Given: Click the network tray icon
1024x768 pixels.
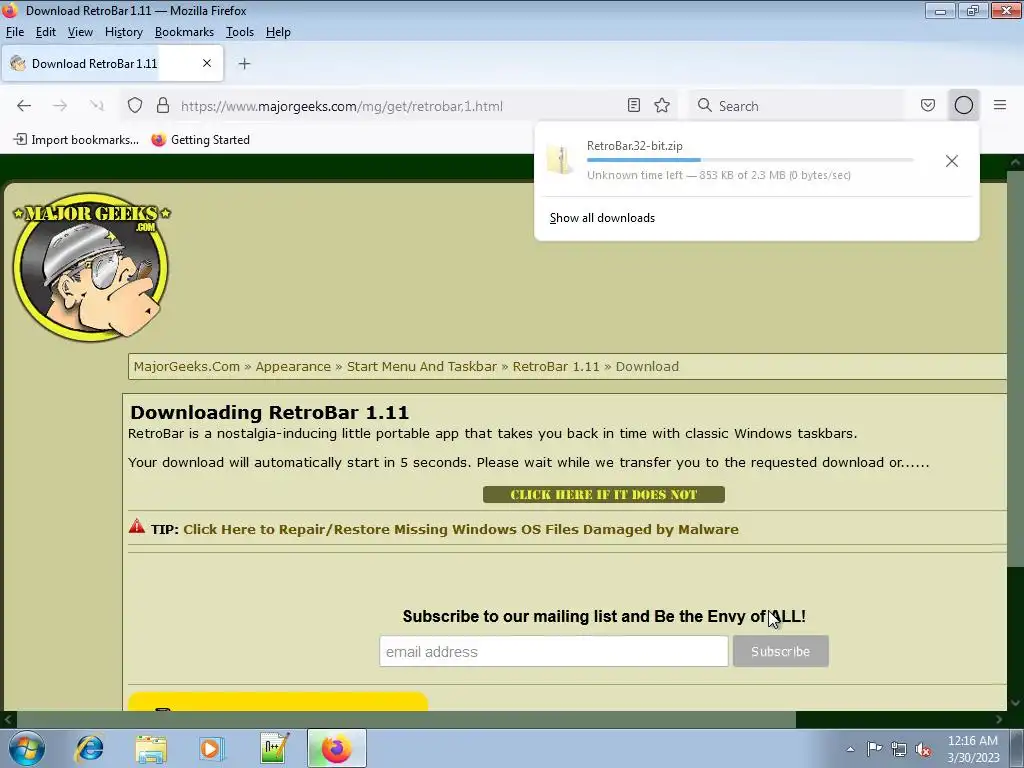Looking at the screenshot, I should pos(899,749).
